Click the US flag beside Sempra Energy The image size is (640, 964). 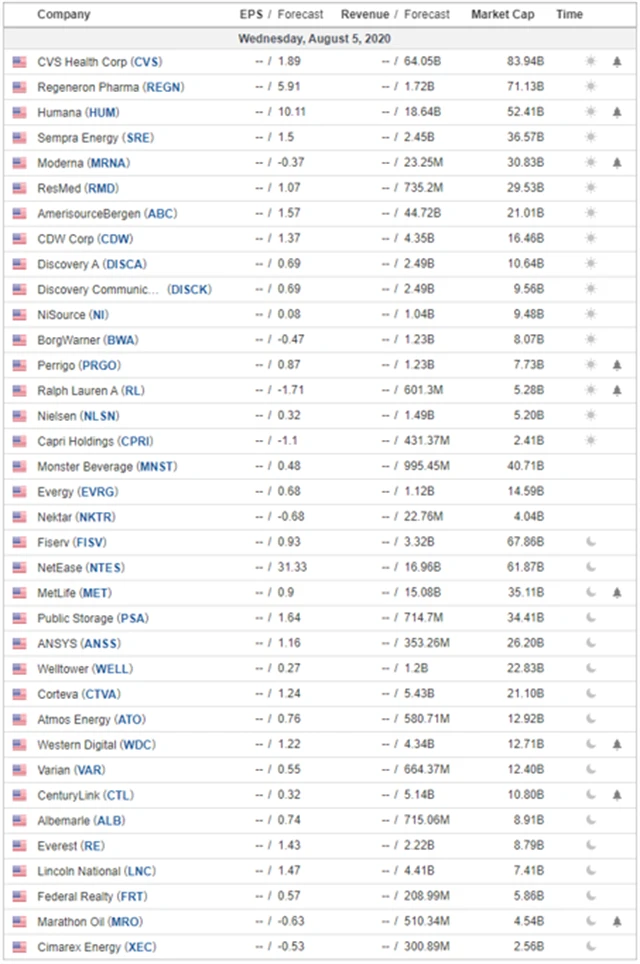(x=19, y=137)
